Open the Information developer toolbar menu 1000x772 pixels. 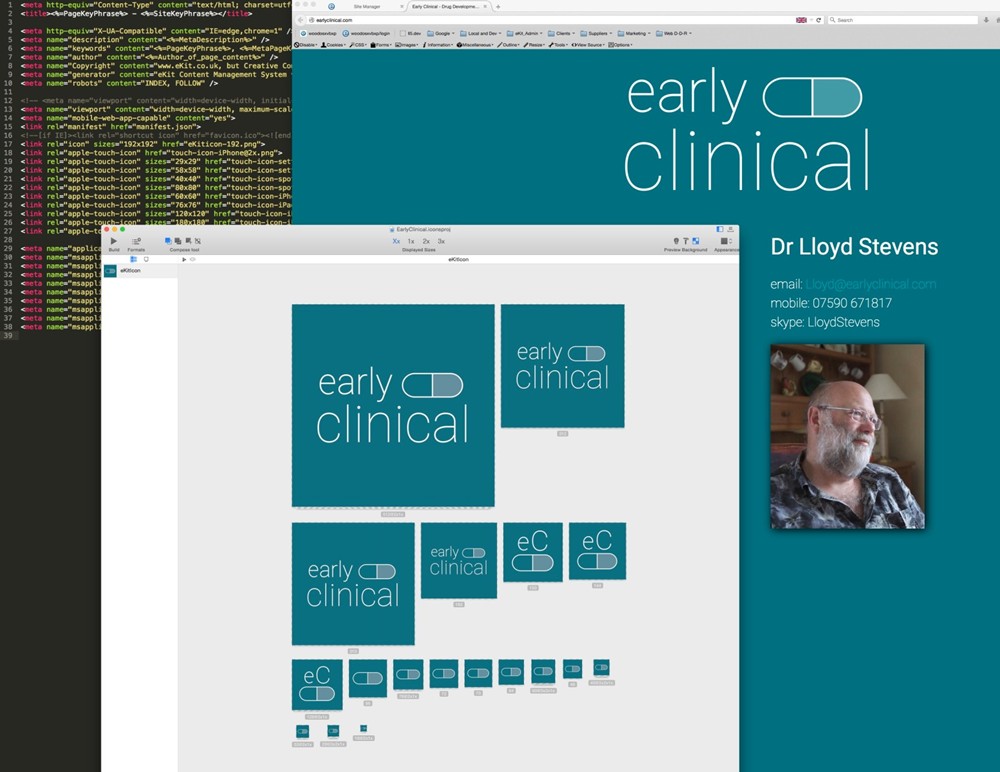point(438,45)
